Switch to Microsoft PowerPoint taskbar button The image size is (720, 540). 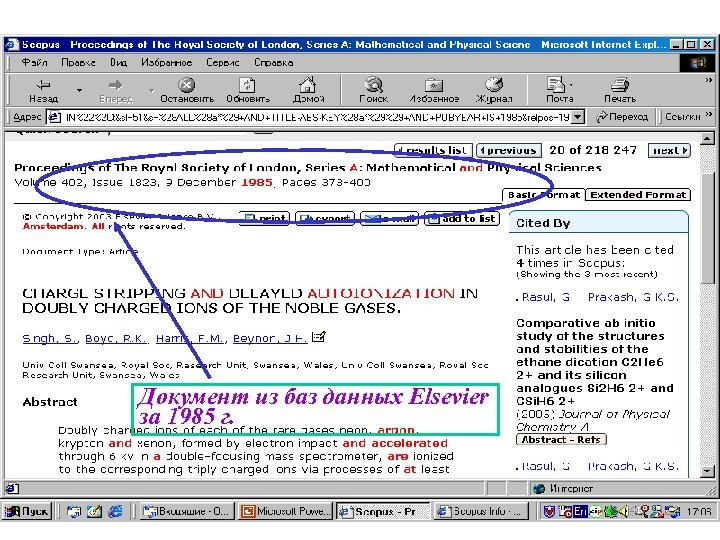point(285,512)
